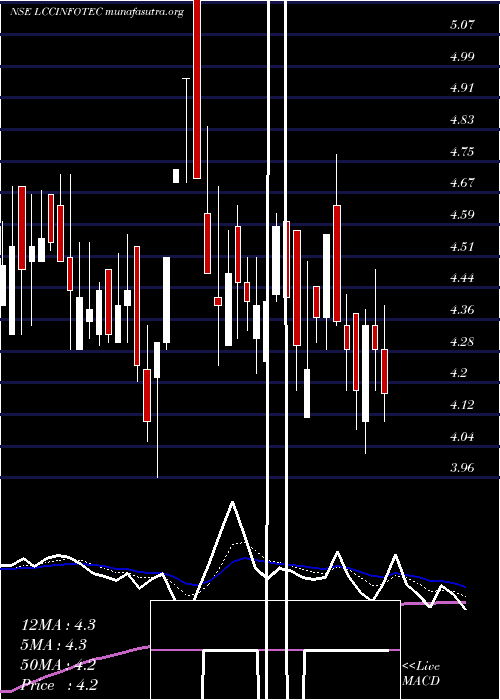Click the 4.75 price axis label
Screen dimensions: 500x700
(x=462, y=151)
